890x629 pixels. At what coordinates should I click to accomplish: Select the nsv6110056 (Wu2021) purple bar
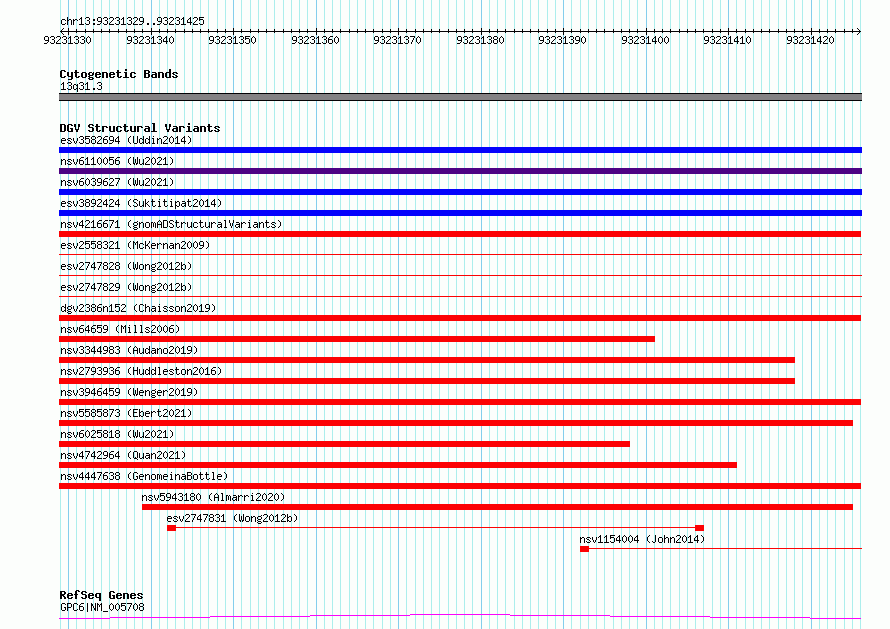click(x=460, y=171)
